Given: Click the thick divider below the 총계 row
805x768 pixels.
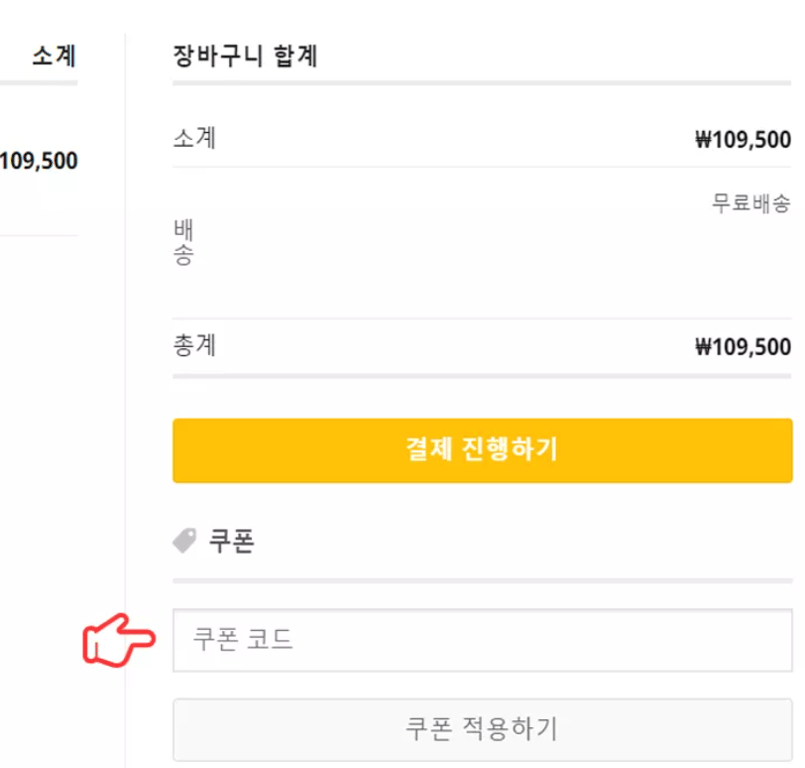Looking at the screenshot, I should (482, 376).
